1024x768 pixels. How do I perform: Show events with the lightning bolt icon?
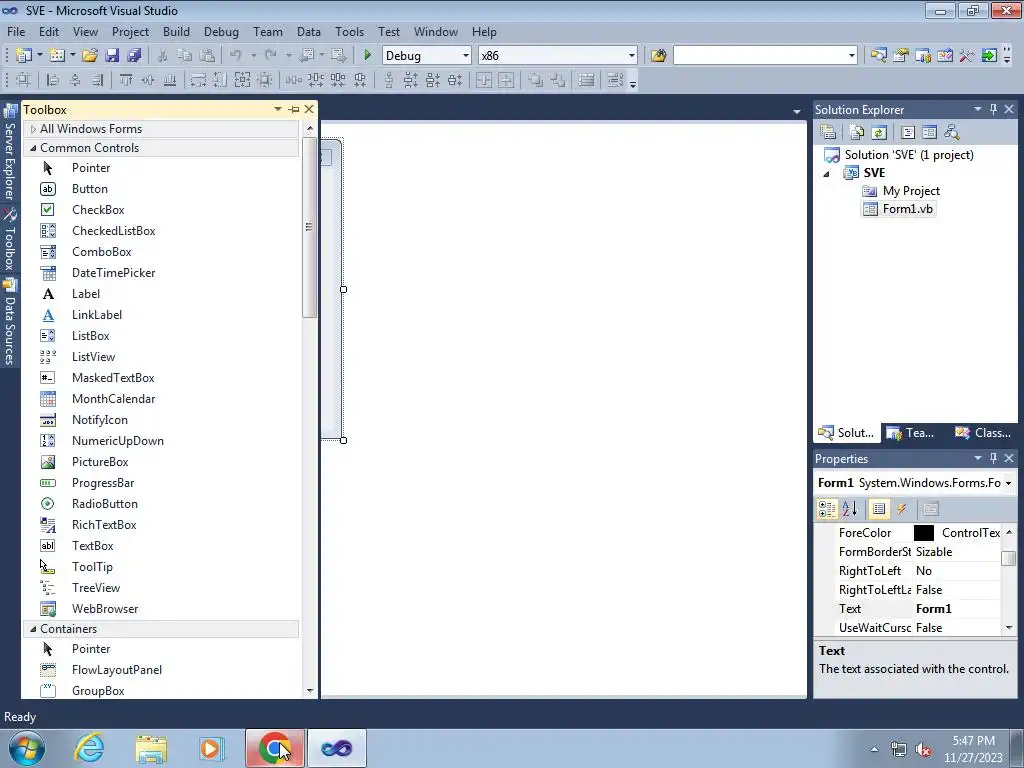click(902, 509)
